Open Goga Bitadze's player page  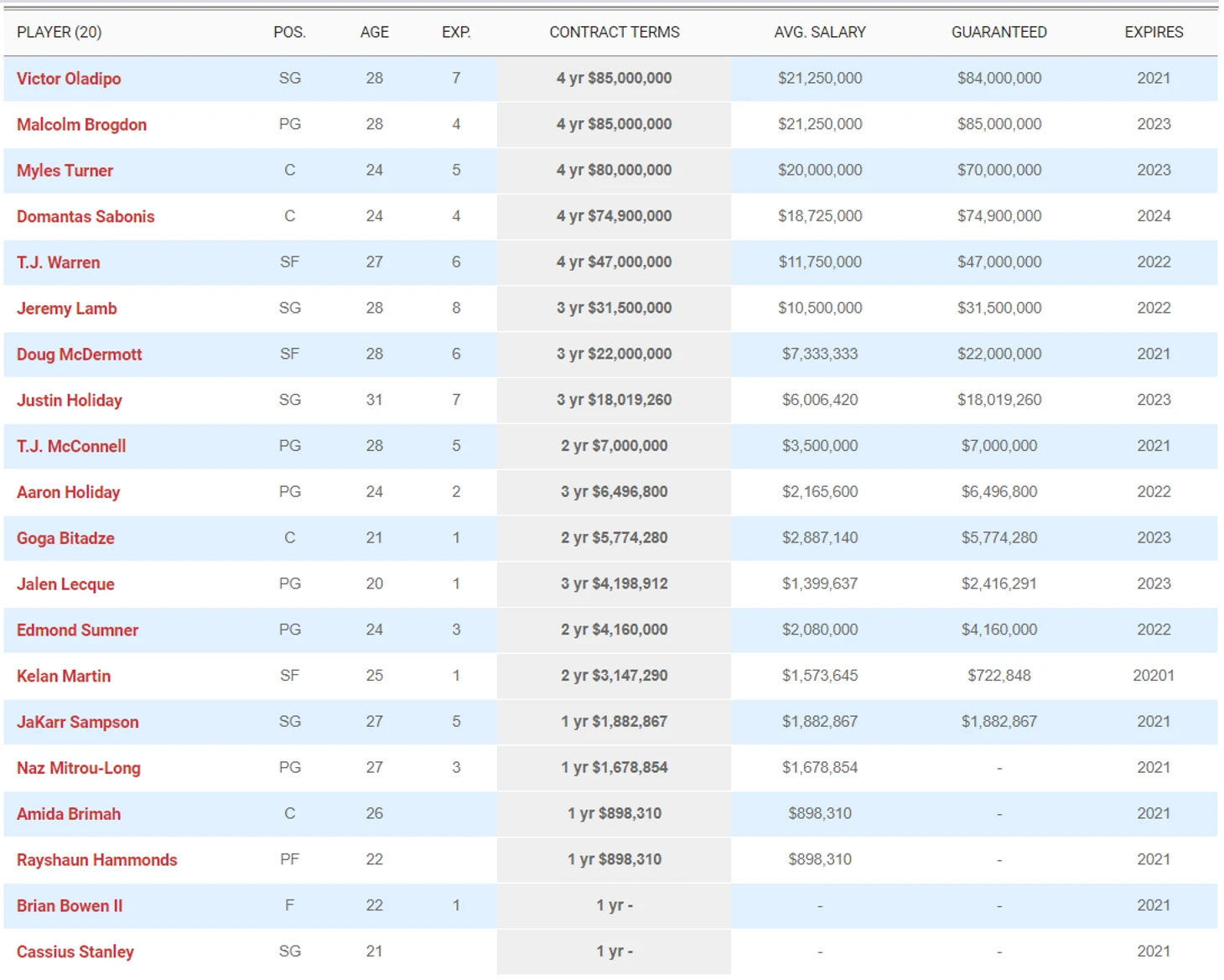65,538
